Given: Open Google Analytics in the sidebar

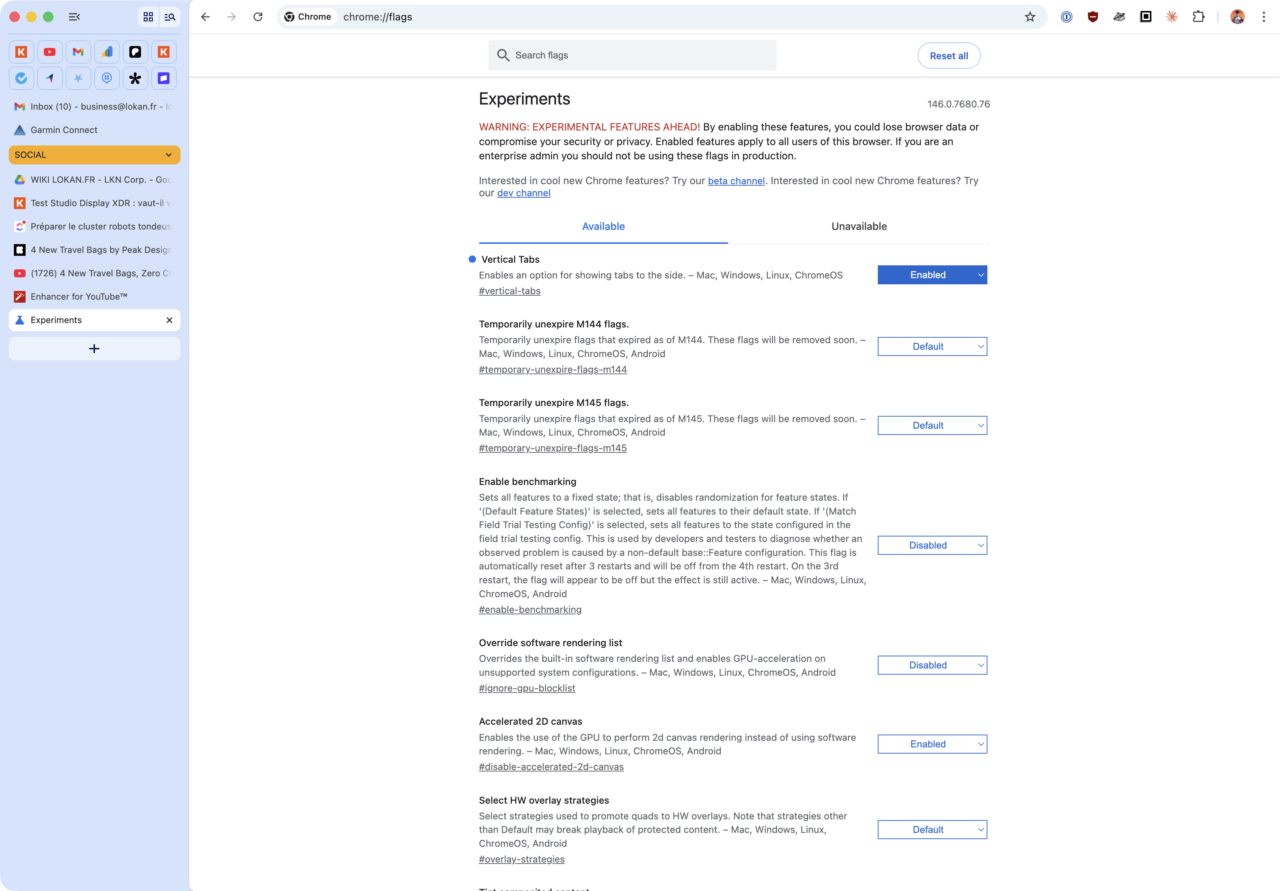Looking at the screenshot, I should click(x=106, y=52).
